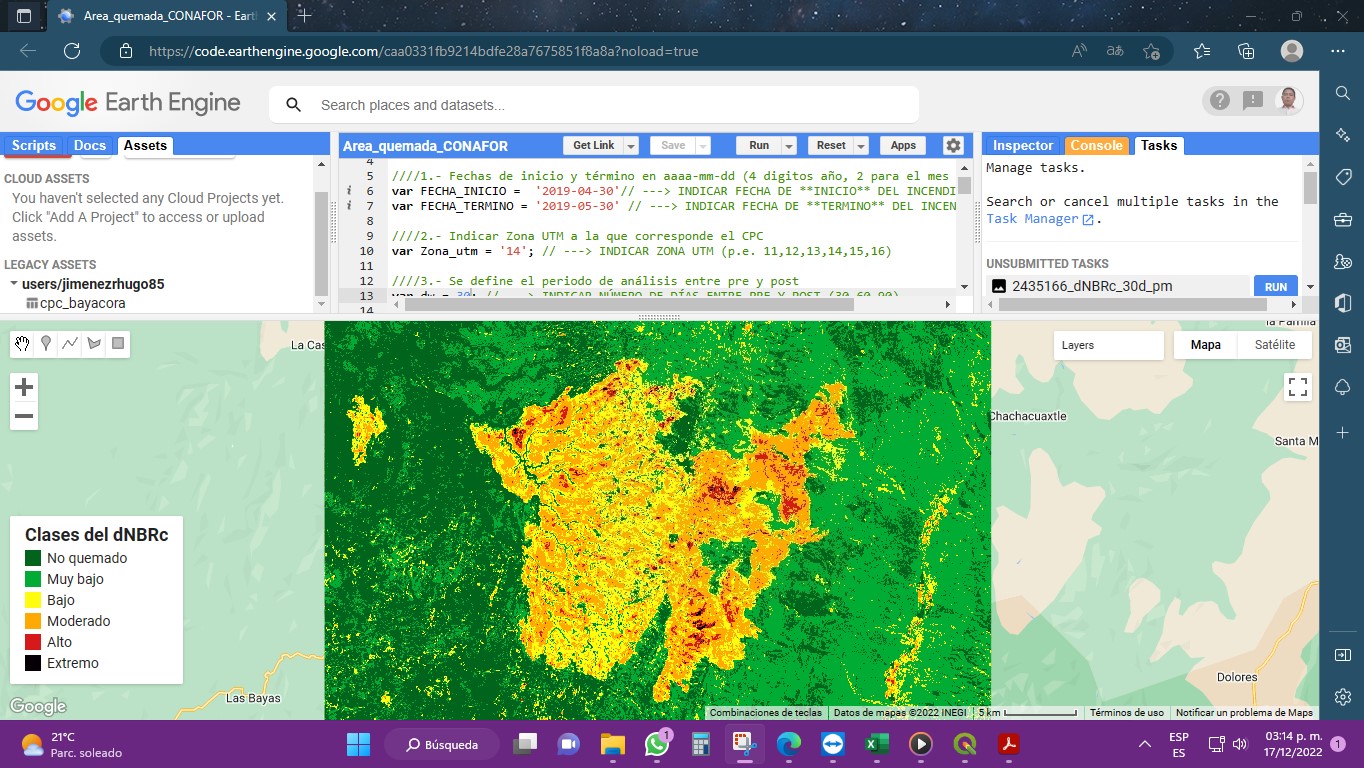Image resolution: width=1364 pixels, height=768 pixels.
Task: Open the Earth Engine help menu
Action: point(1219,100)
